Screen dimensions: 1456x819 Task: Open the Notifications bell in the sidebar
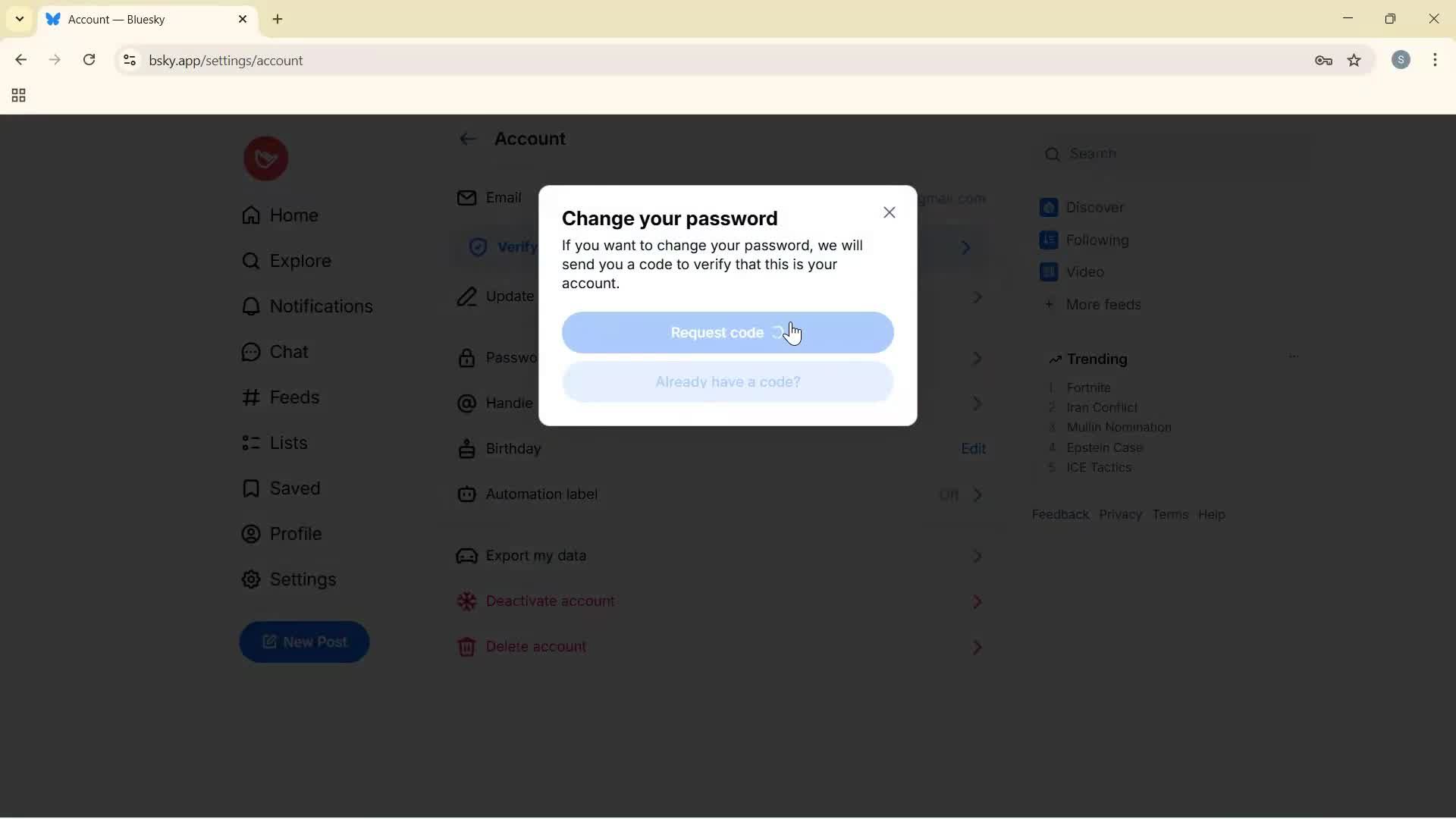coord(250,306)
